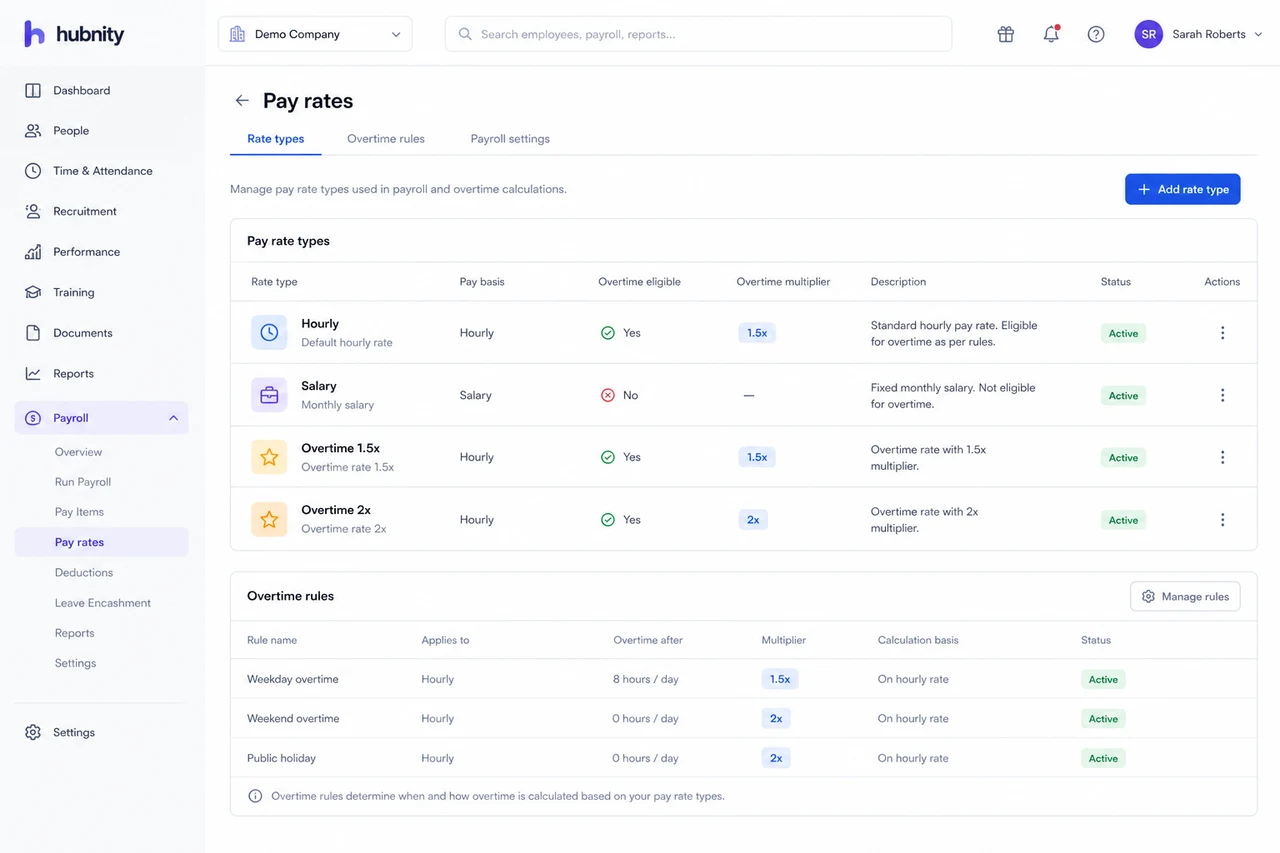Screen dimensions: 1280x853
Task: Click the SR user avatar
Action: tap(1149, 34)
